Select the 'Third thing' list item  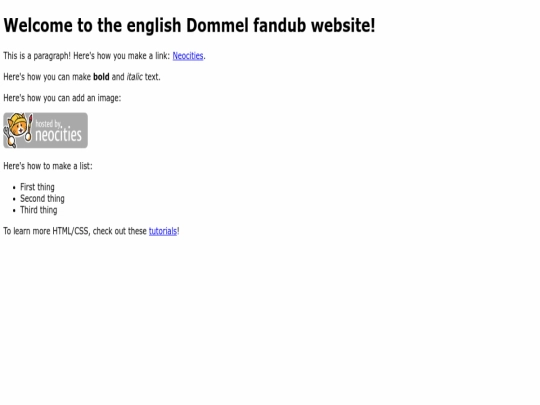pos(39,210)
